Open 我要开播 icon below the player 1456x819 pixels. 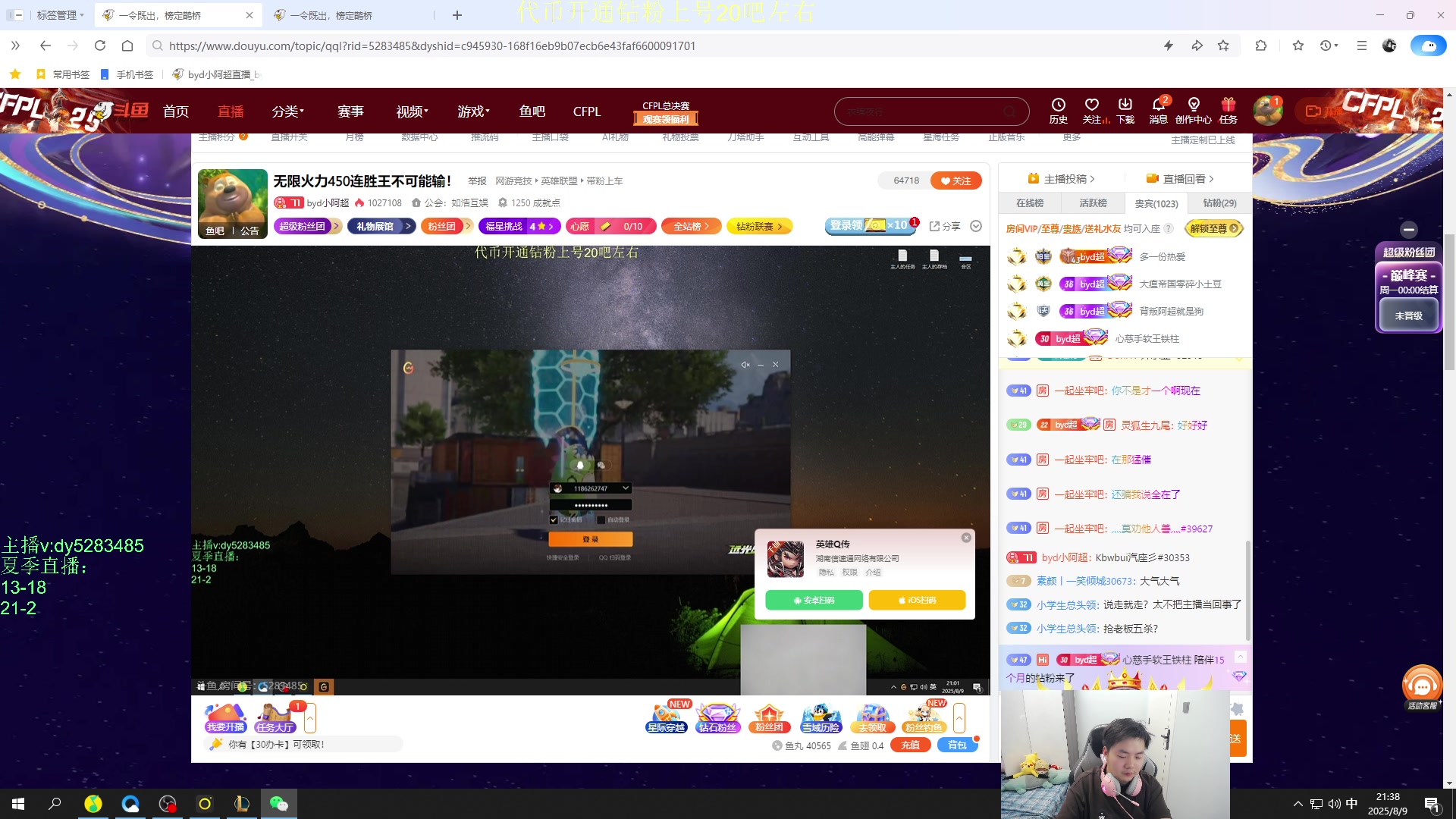point(225,717)
